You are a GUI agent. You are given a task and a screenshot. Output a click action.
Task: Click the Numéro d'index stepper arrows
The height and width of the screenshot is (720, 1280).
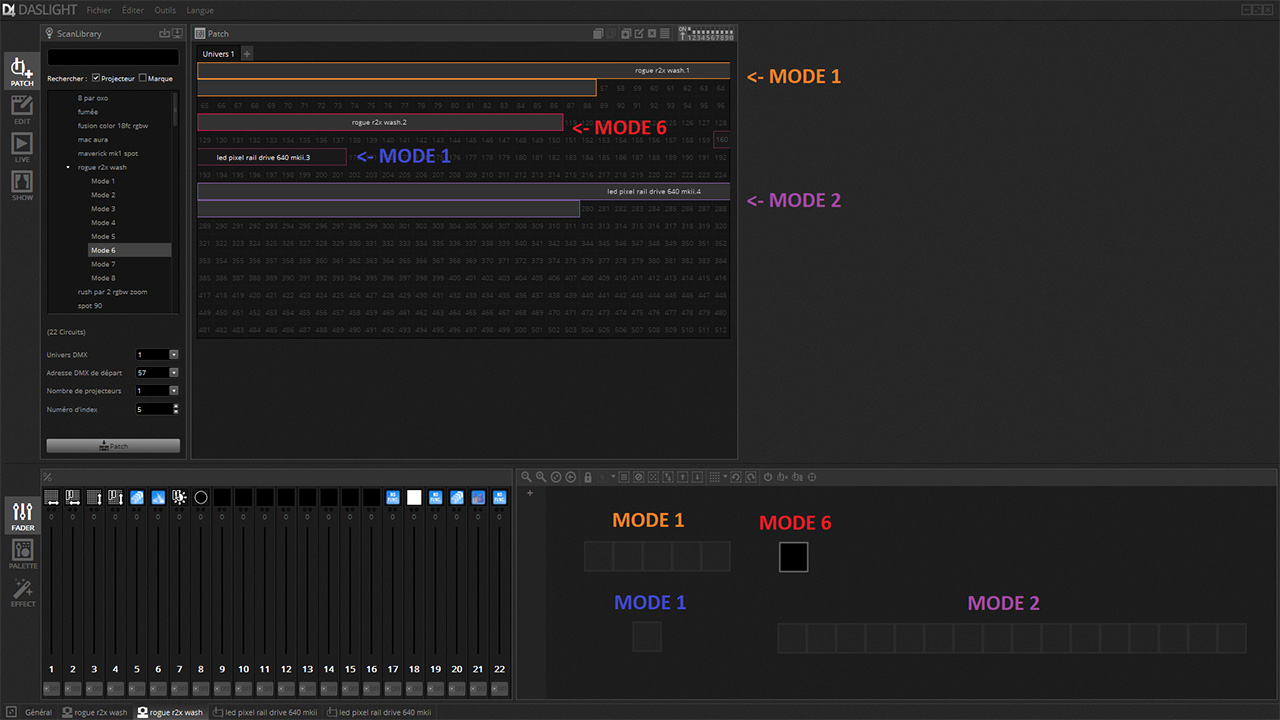click(x=176, y=409)
